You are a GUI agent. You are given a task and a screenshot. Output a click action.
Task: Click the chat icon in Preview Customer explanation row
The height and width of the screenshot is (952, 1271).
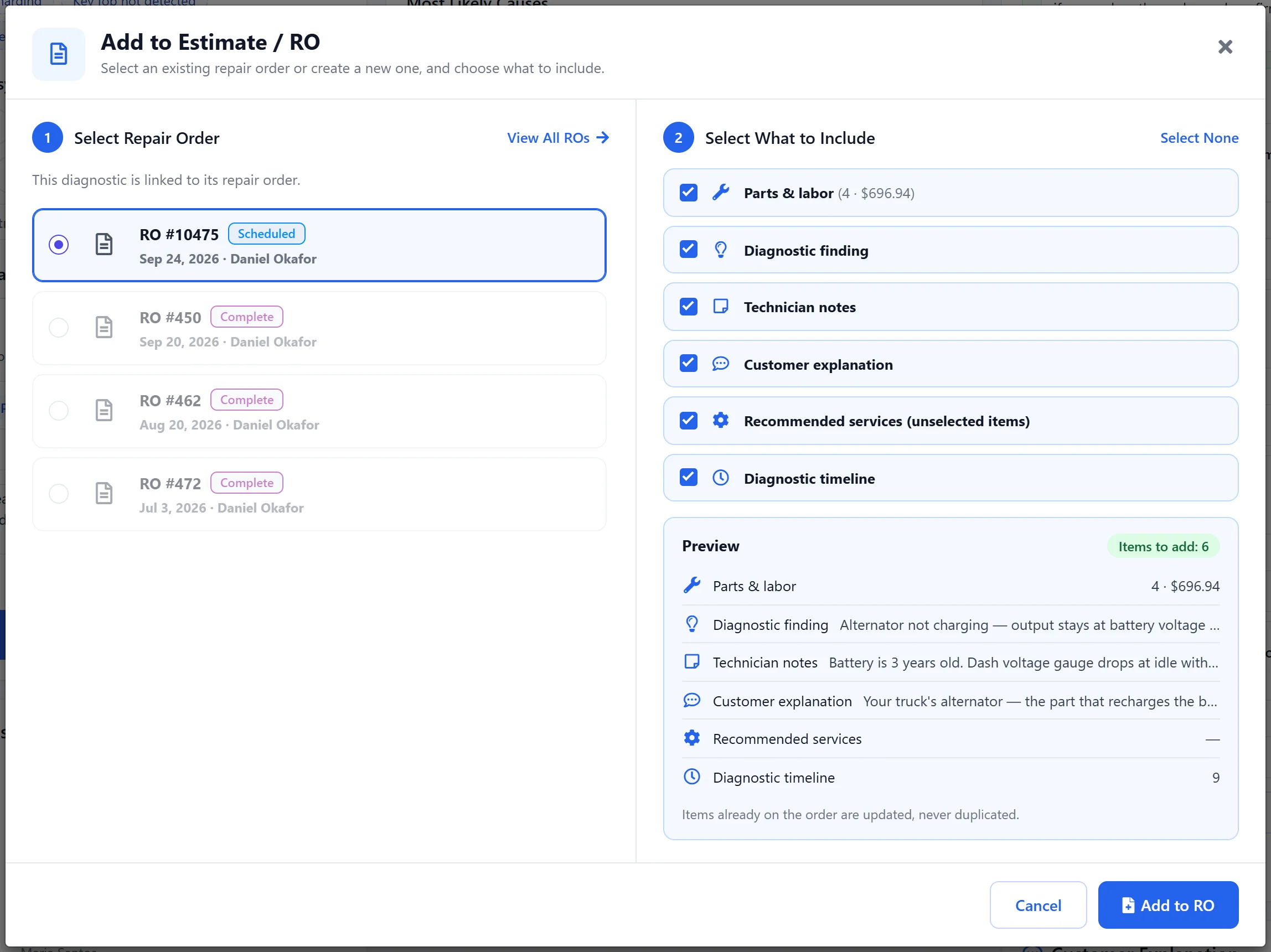pyautogui.click(x=692, y=700)
